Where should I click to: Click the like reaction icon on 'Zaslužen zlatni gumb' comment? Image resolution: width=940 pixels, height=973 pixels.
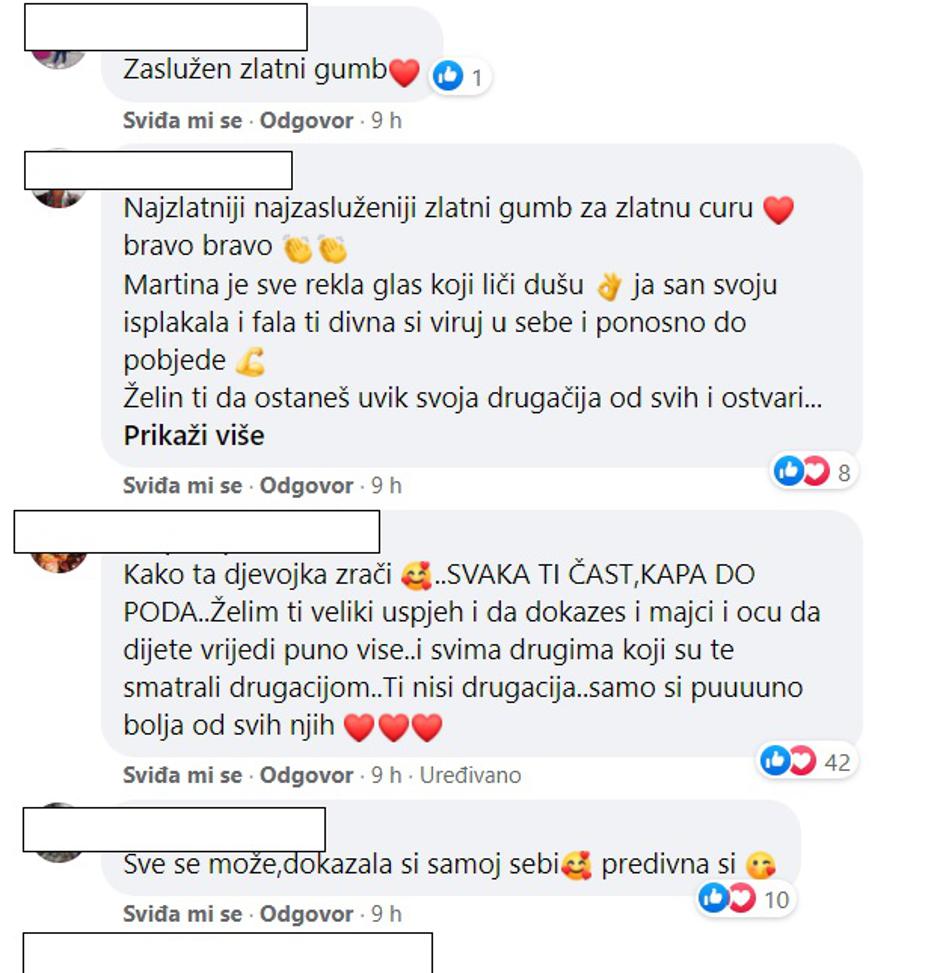point(447,76)
